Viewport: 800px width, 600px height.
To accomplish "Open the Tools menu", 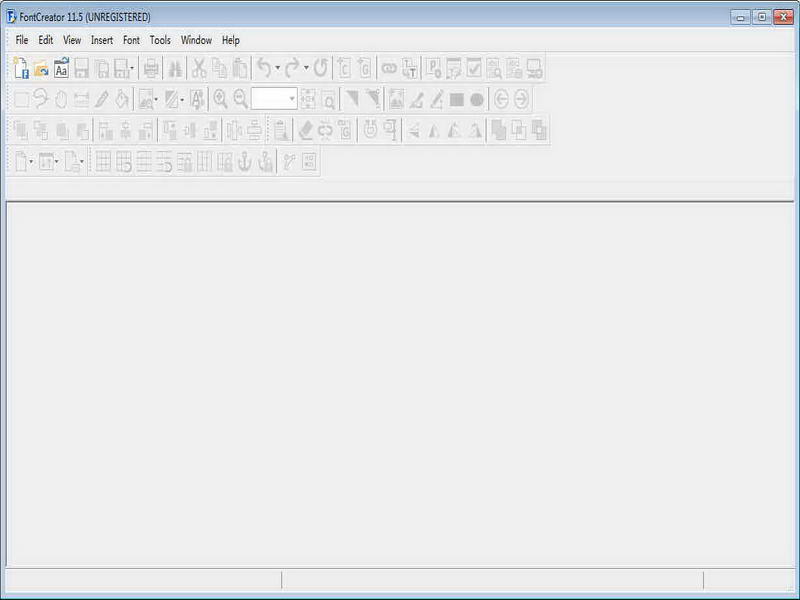I will 160,40.
